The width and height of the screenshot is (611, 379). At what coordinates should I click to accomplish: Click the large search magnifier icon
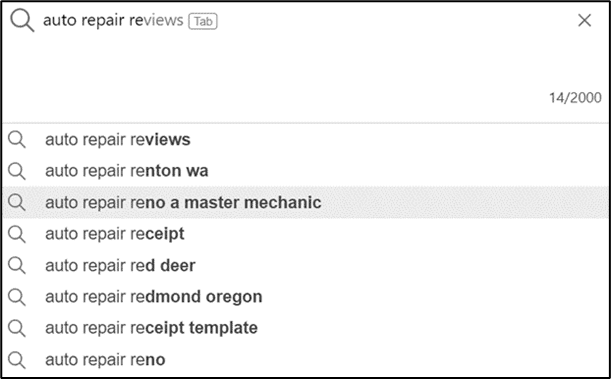pyautogui.click(x=22, y=21)
